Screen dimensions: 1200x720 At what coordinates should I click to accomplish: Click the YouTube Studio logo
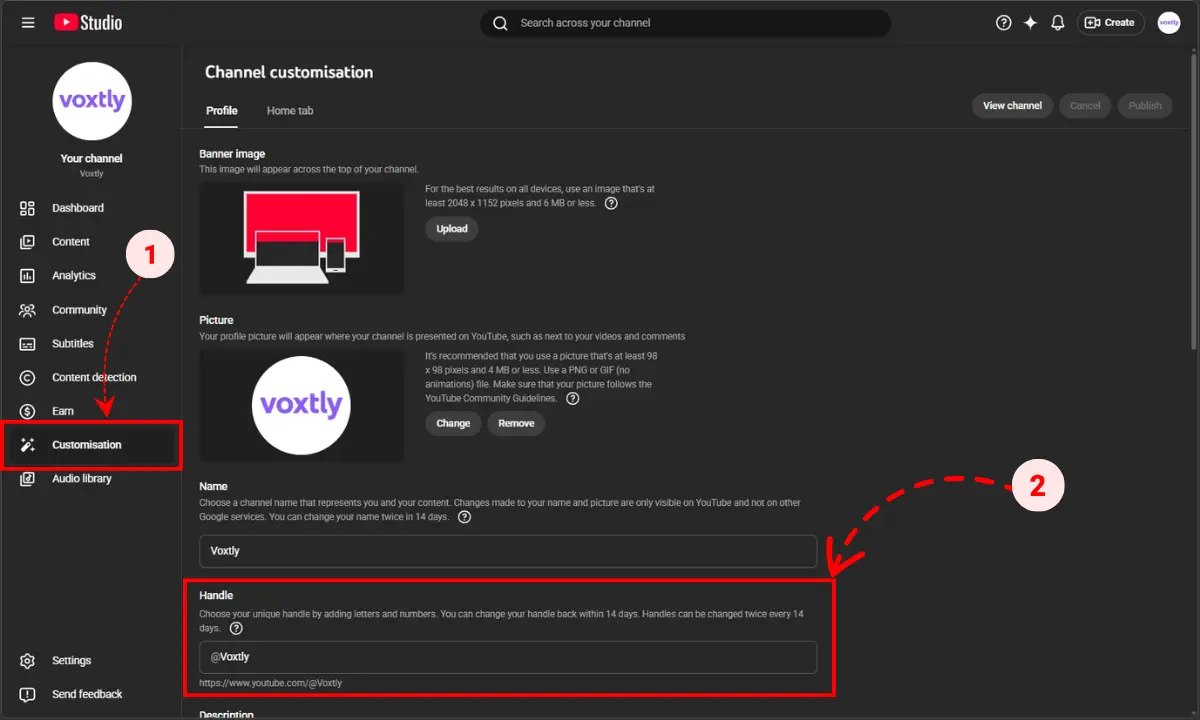pos(88,22)
